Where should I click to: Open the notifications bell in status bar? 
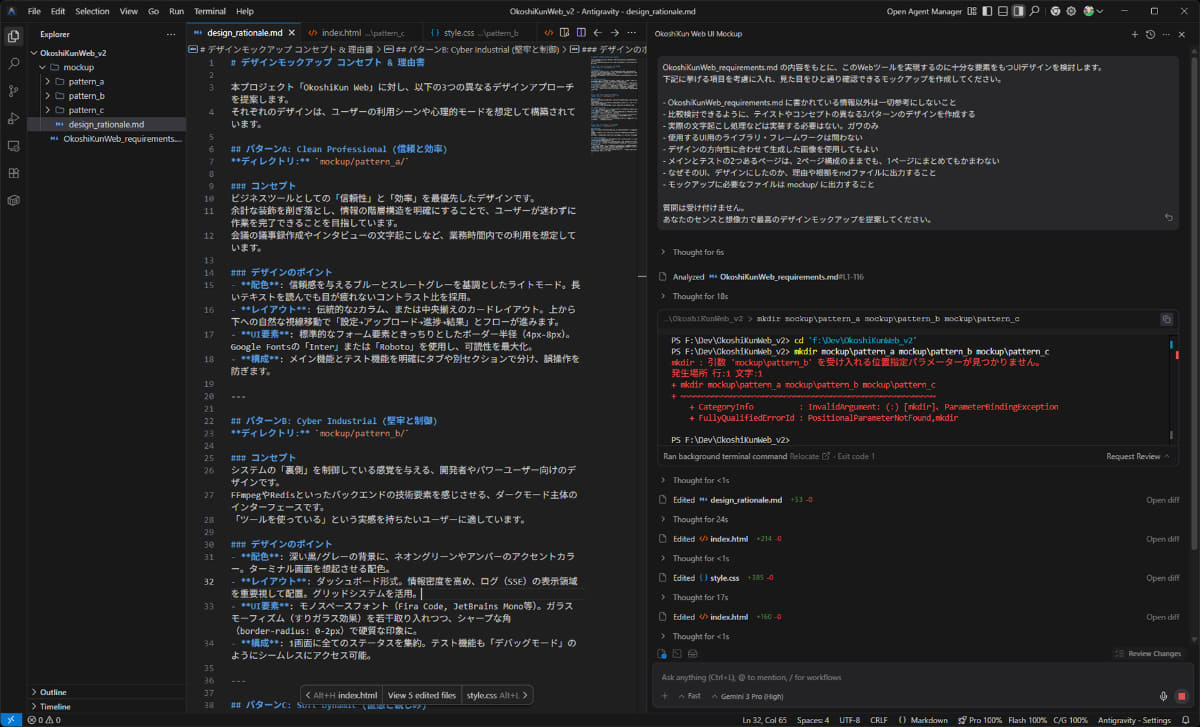tap(1188, 720)
